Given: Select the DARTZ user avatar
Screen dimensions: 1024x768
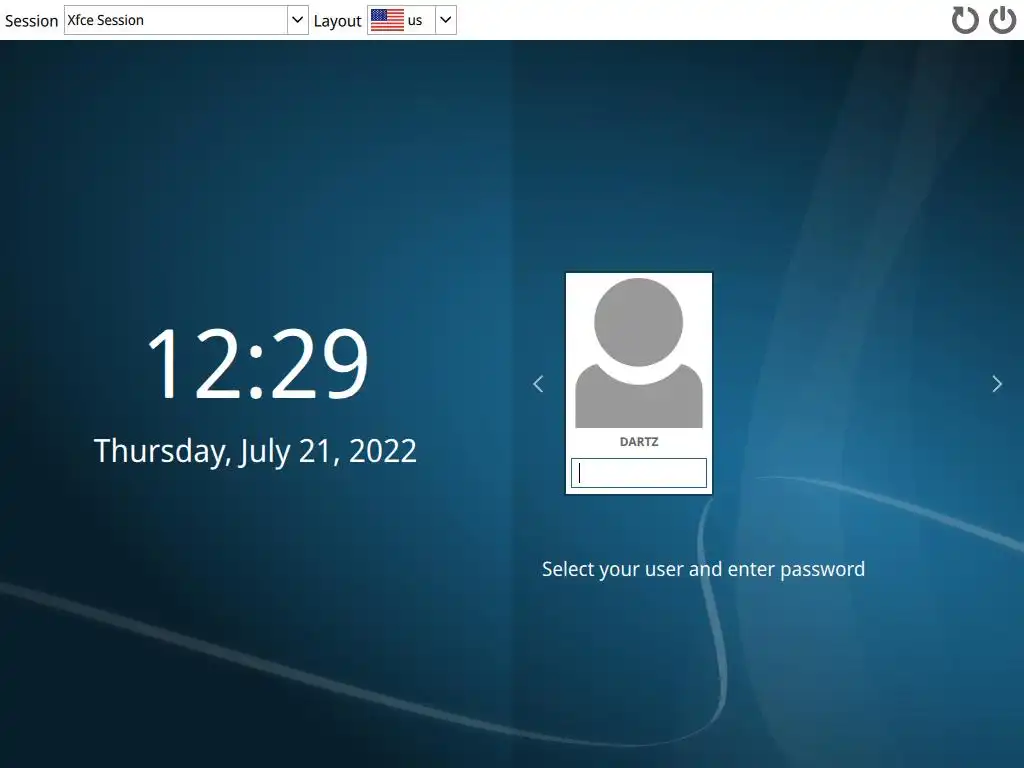Looking at the screenshot, I should 639,353.
